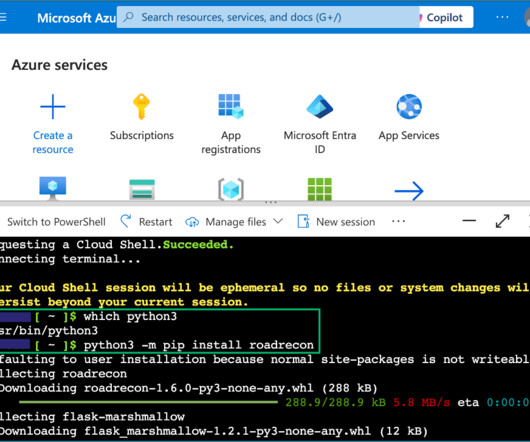Minimize the Cloud Shell panel
The width and height of the screenshot is (530, 442).
point(469,221)
